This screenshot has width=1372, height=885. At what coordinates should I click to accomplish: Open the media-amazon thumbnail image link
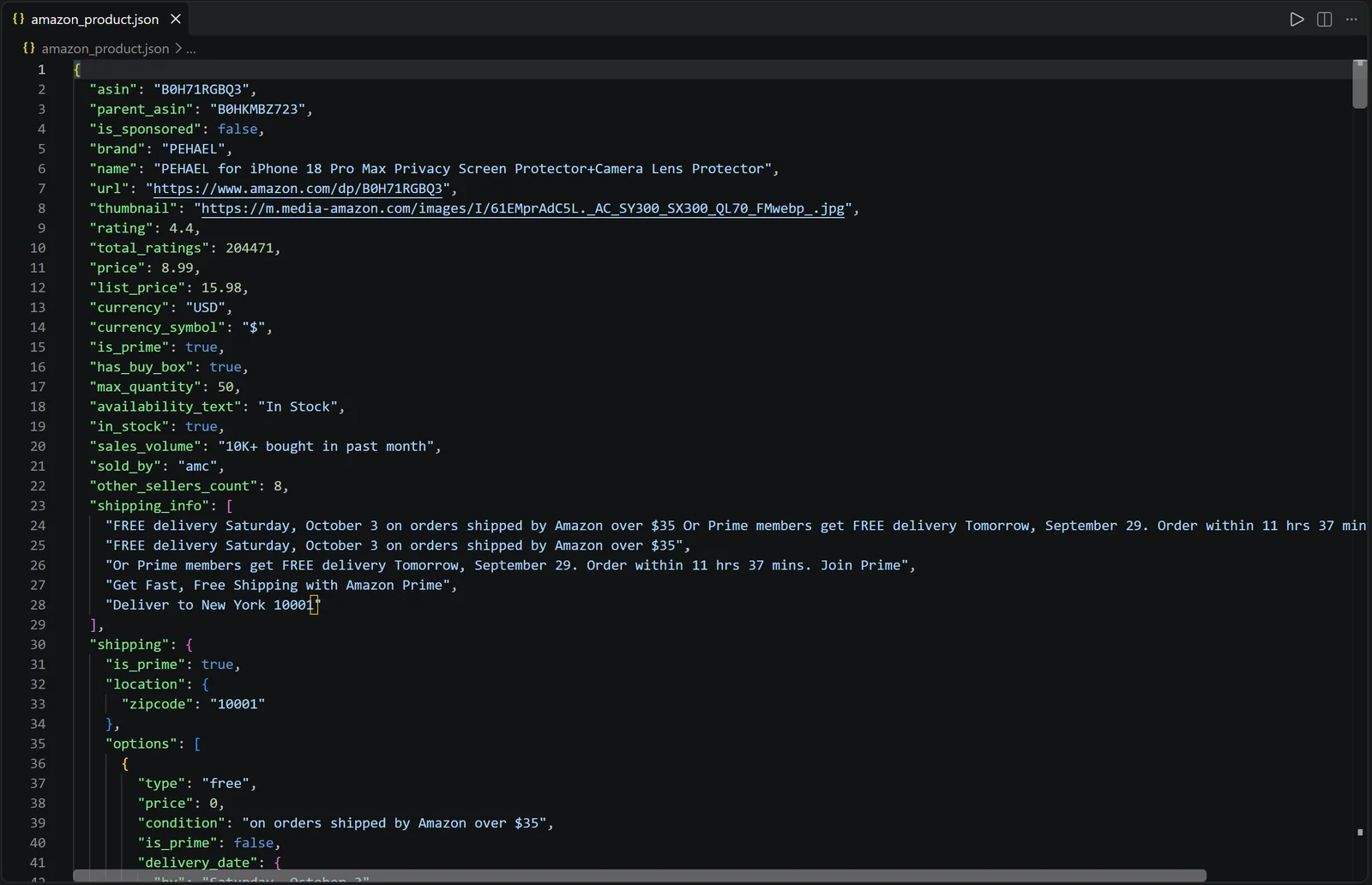(x=522, y=208)
